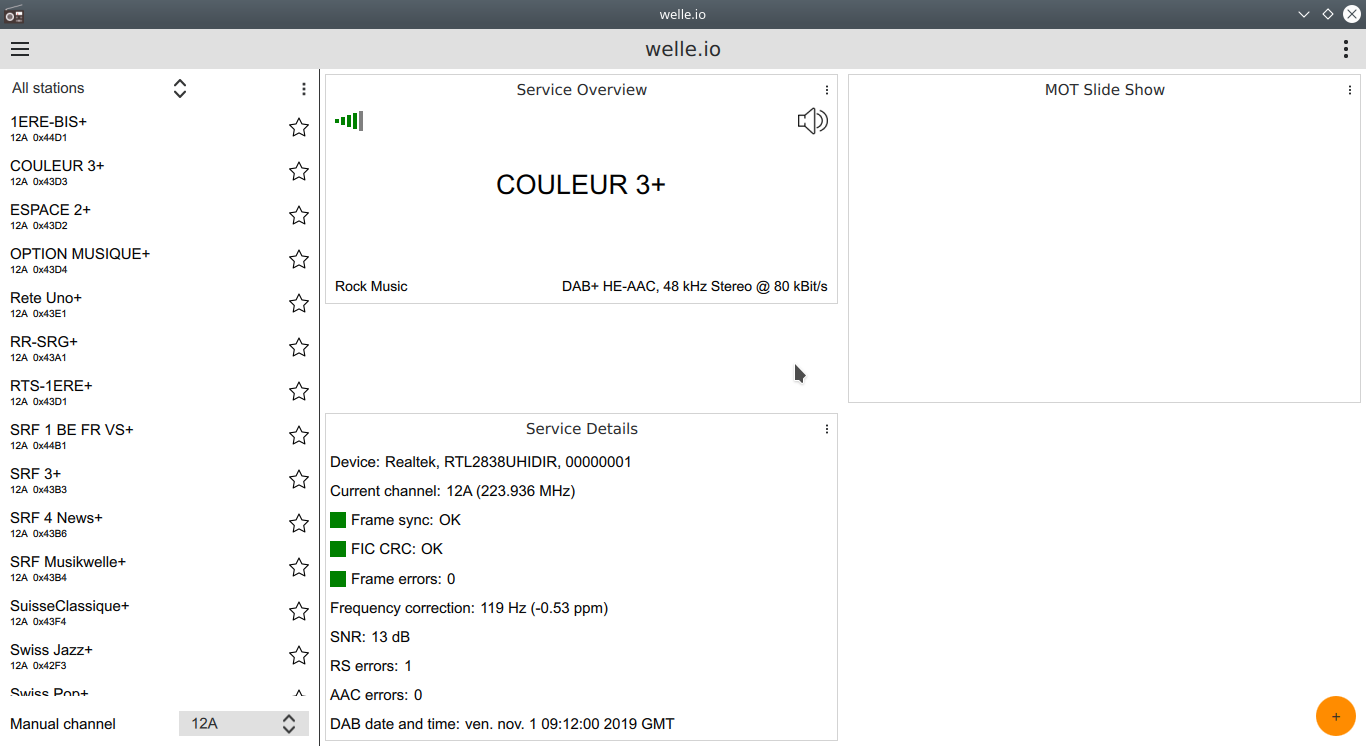The width and height of the screenshot is (1366, 746).
Task: Click the Frame sync OK green indicator
Action: [338, 520]
